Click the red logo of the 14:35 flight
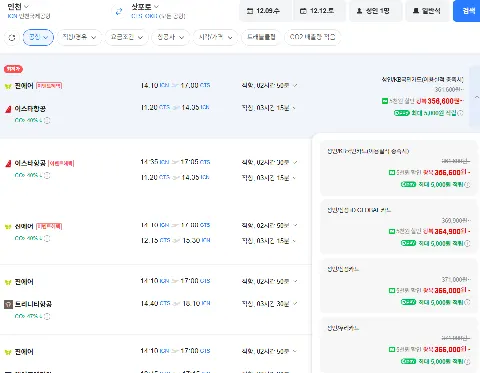Viewport: 480px width, 373px height. (8, 164)
